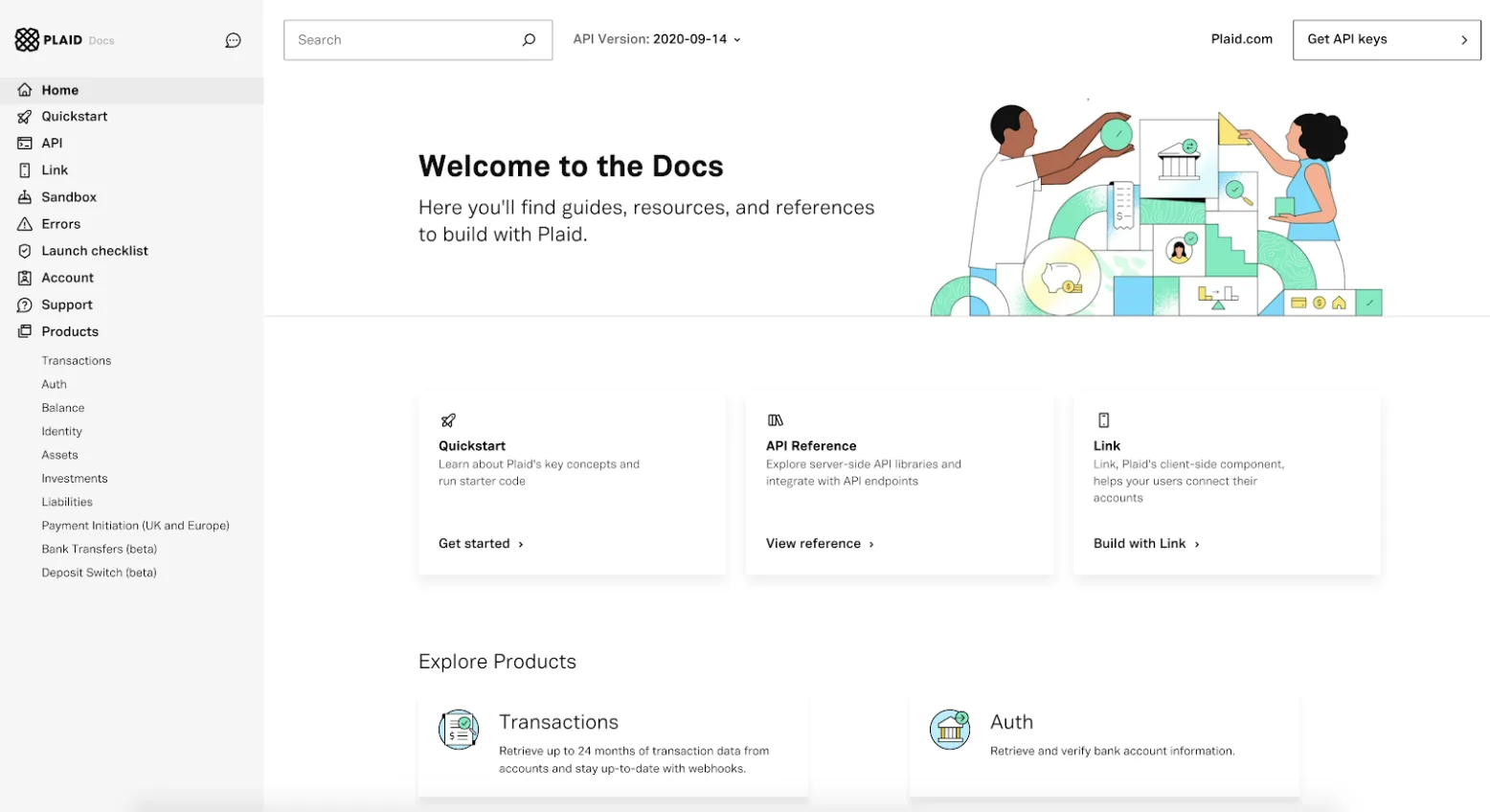Screen dimensions: 1490x812
Task: Click the Launch checklist shield icon
Action: (25, 251)
